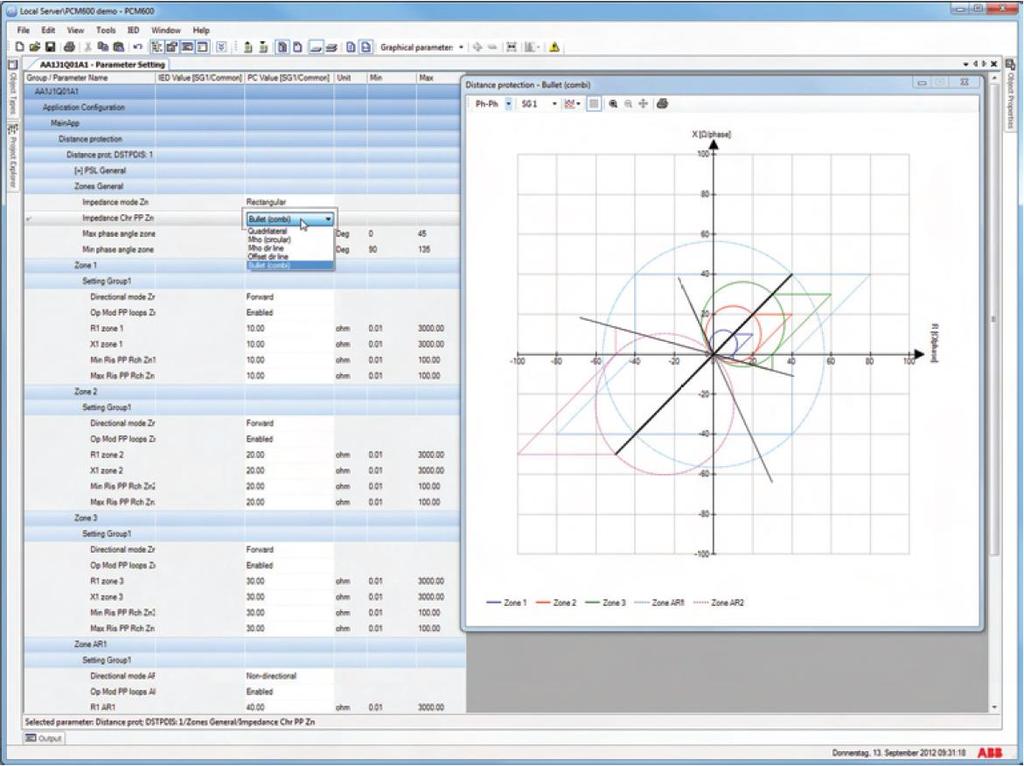This screenshot has width=1024, height=766.
Task: Open the IED menu
Action: tap(133, 30)
